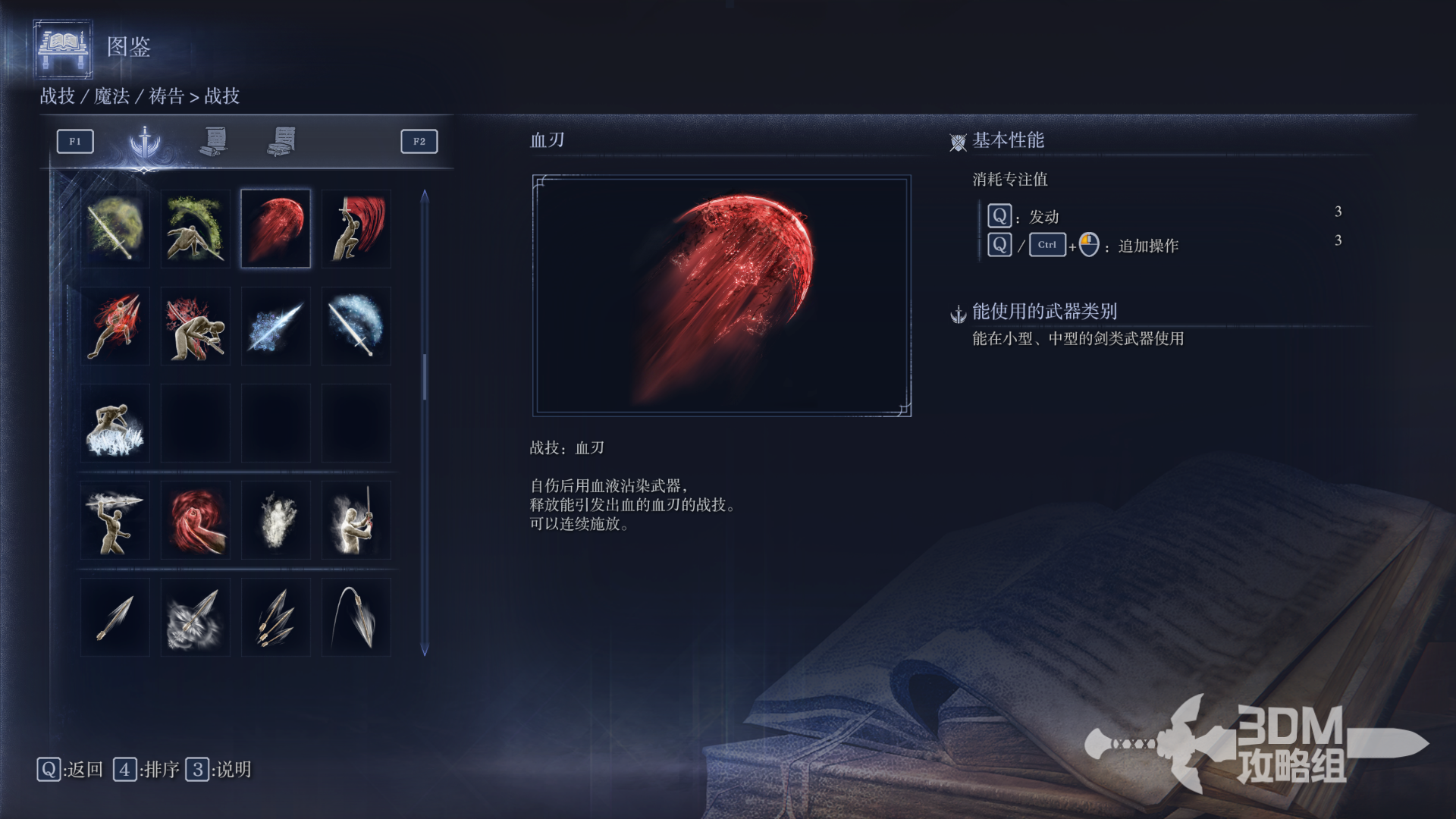
Task: Select the frost-covered sword skill icon
Action: click(356, 326)
